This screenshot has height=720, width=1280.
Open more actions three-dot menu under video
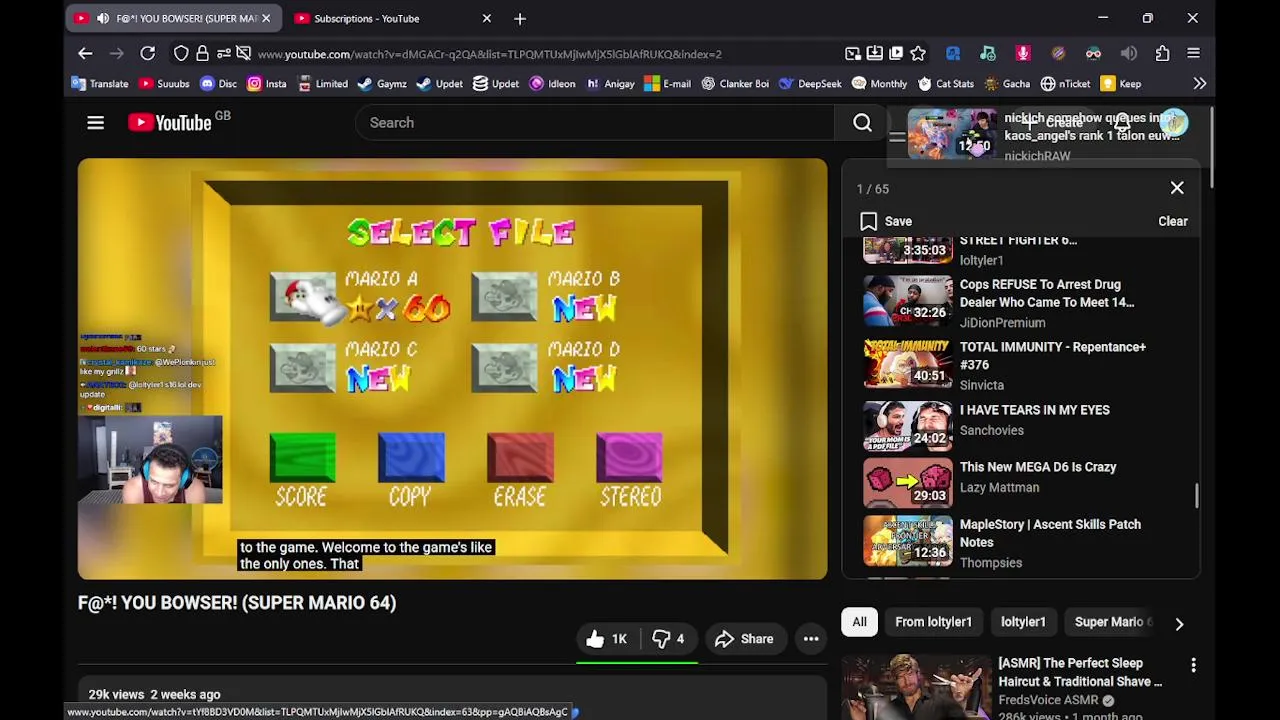pos(811,639)
